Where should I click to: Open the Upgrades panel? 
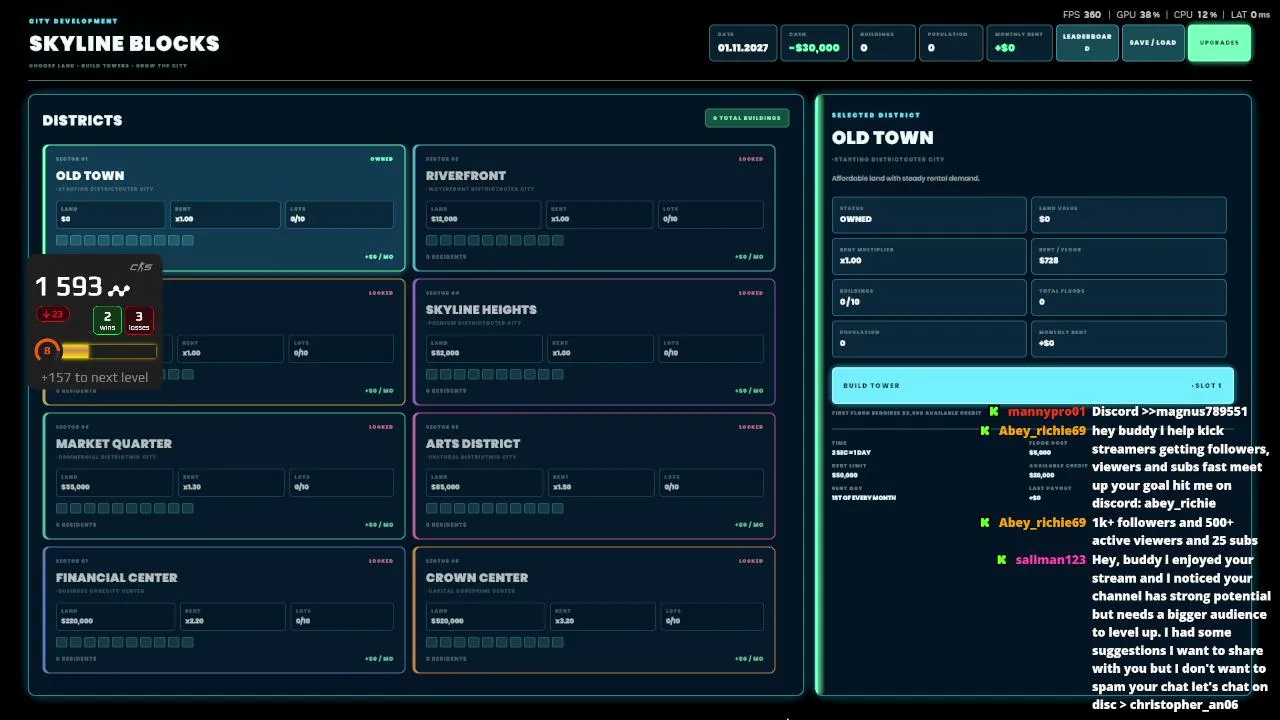(1219, 43)
